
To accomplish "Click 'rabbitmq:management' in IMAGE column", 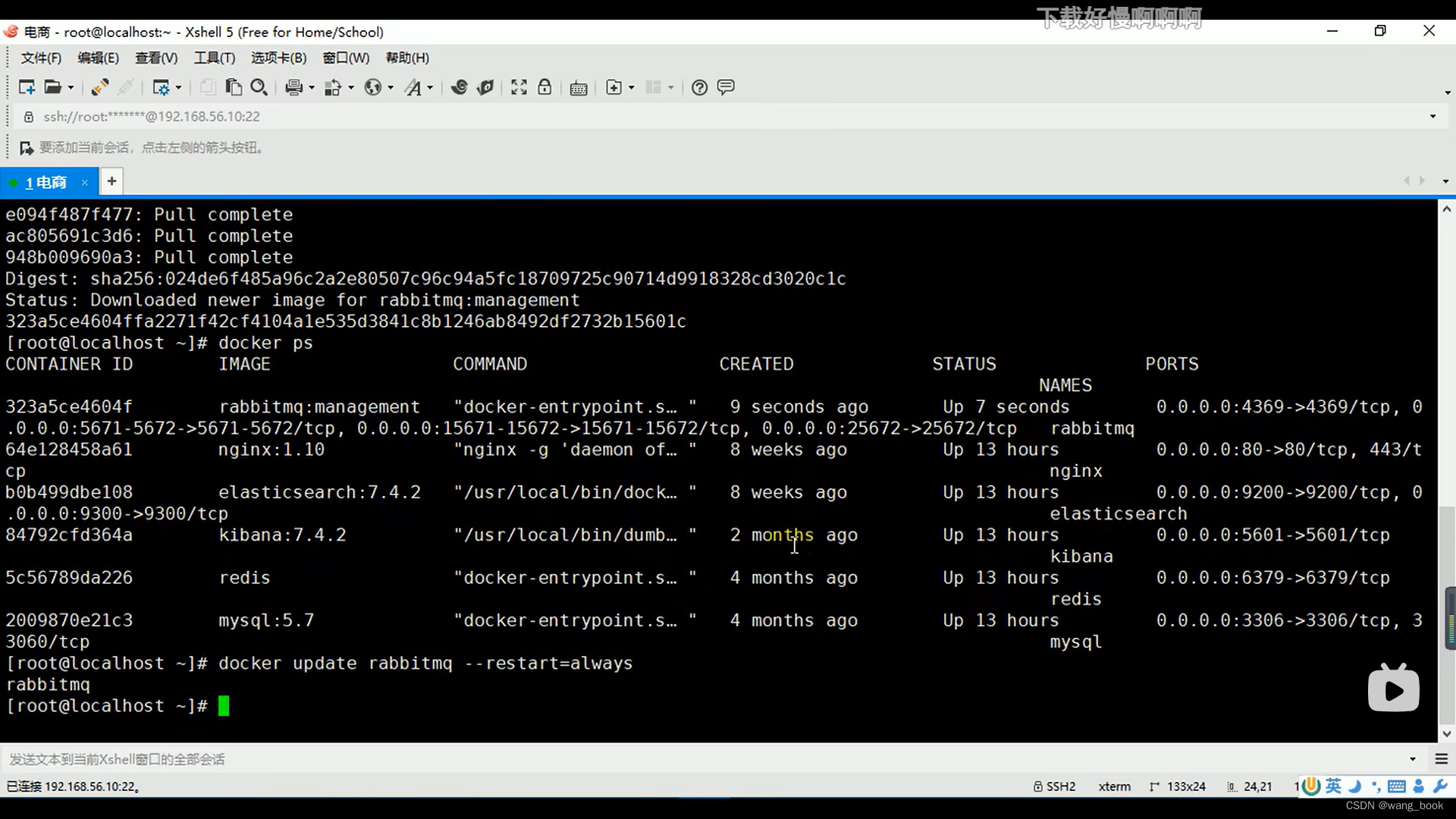I will (x=319, y=407).
